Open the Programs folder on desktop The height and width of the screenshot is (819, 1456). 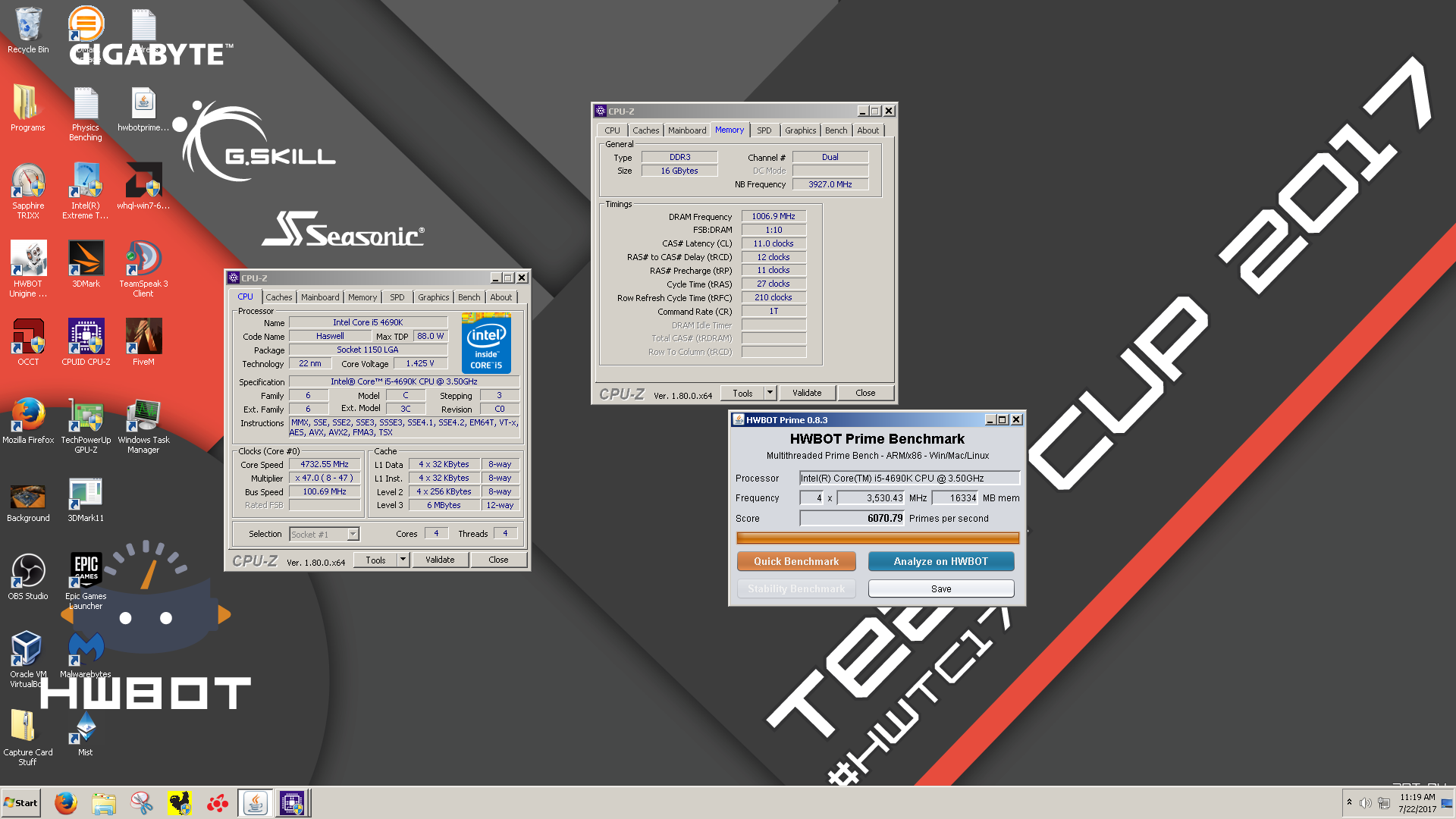pyautogui.click(x=28, y=108)
